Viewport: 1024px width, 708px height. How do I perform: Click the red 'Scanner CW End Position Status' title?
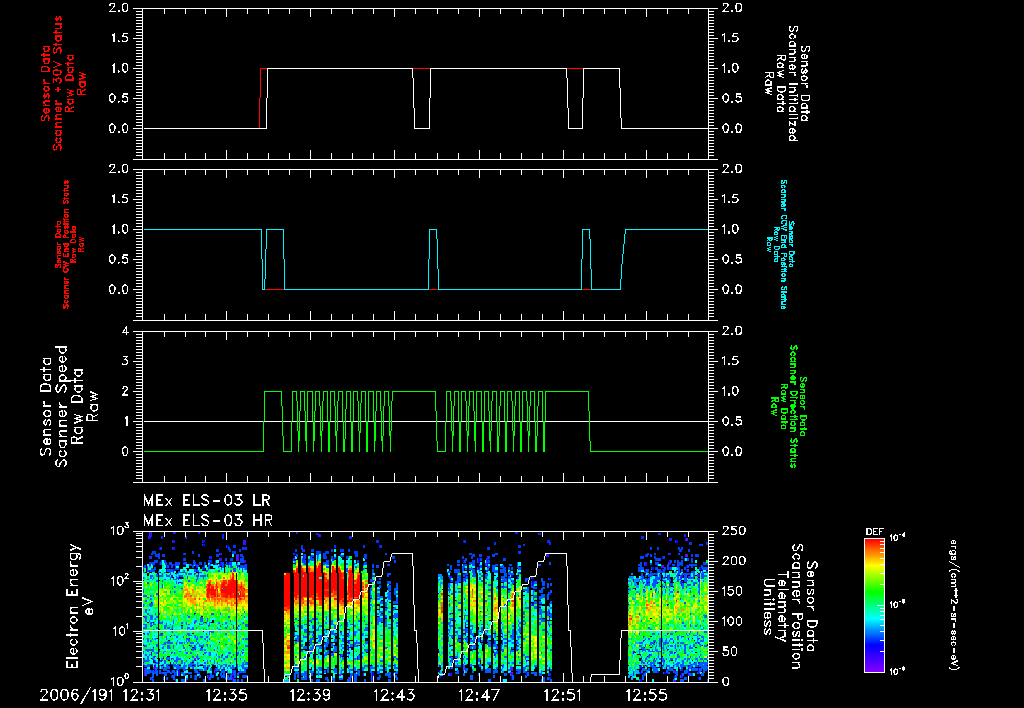[x=68, y=244]
